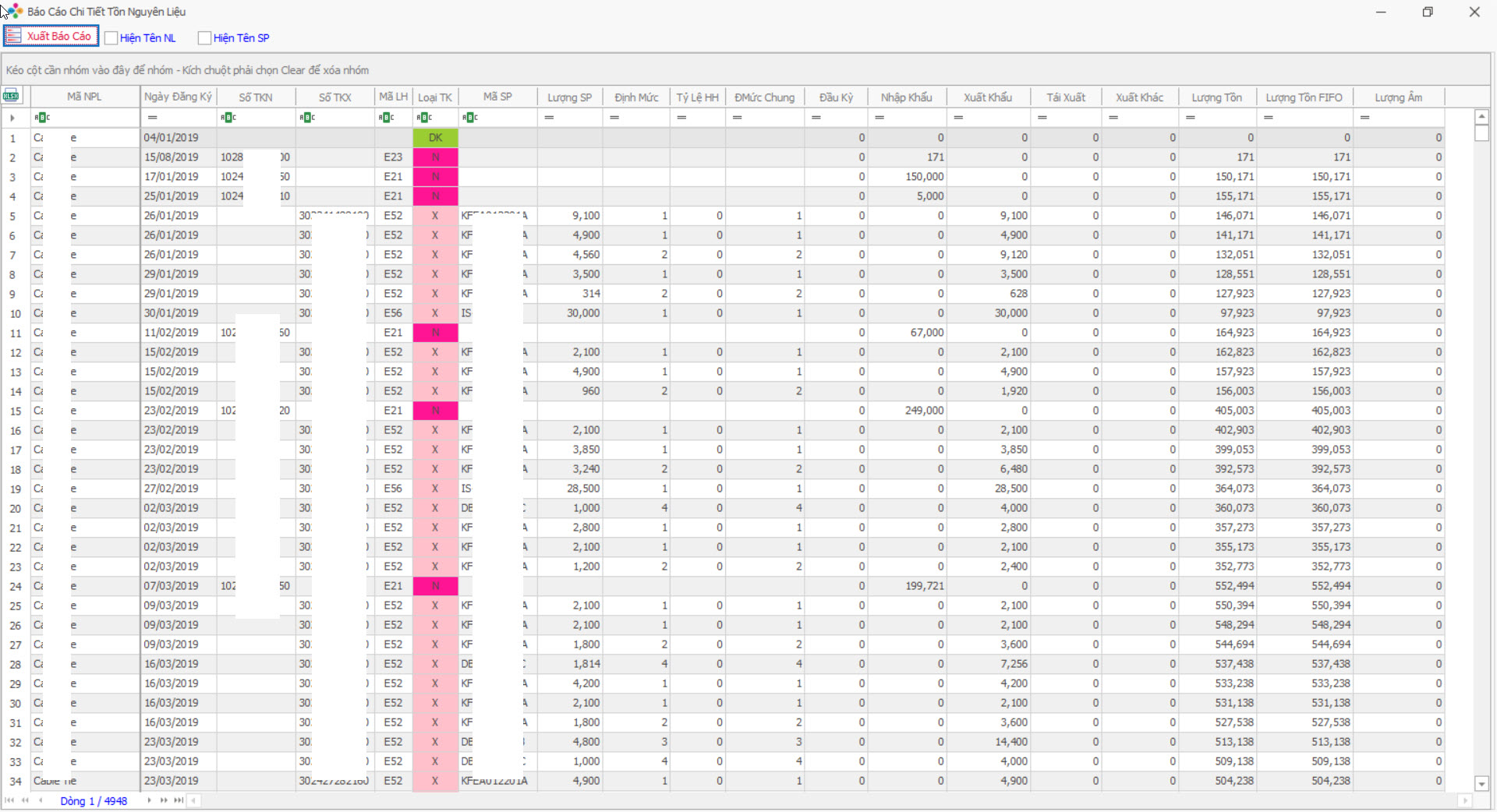Move to the next row

coord(149,800)
